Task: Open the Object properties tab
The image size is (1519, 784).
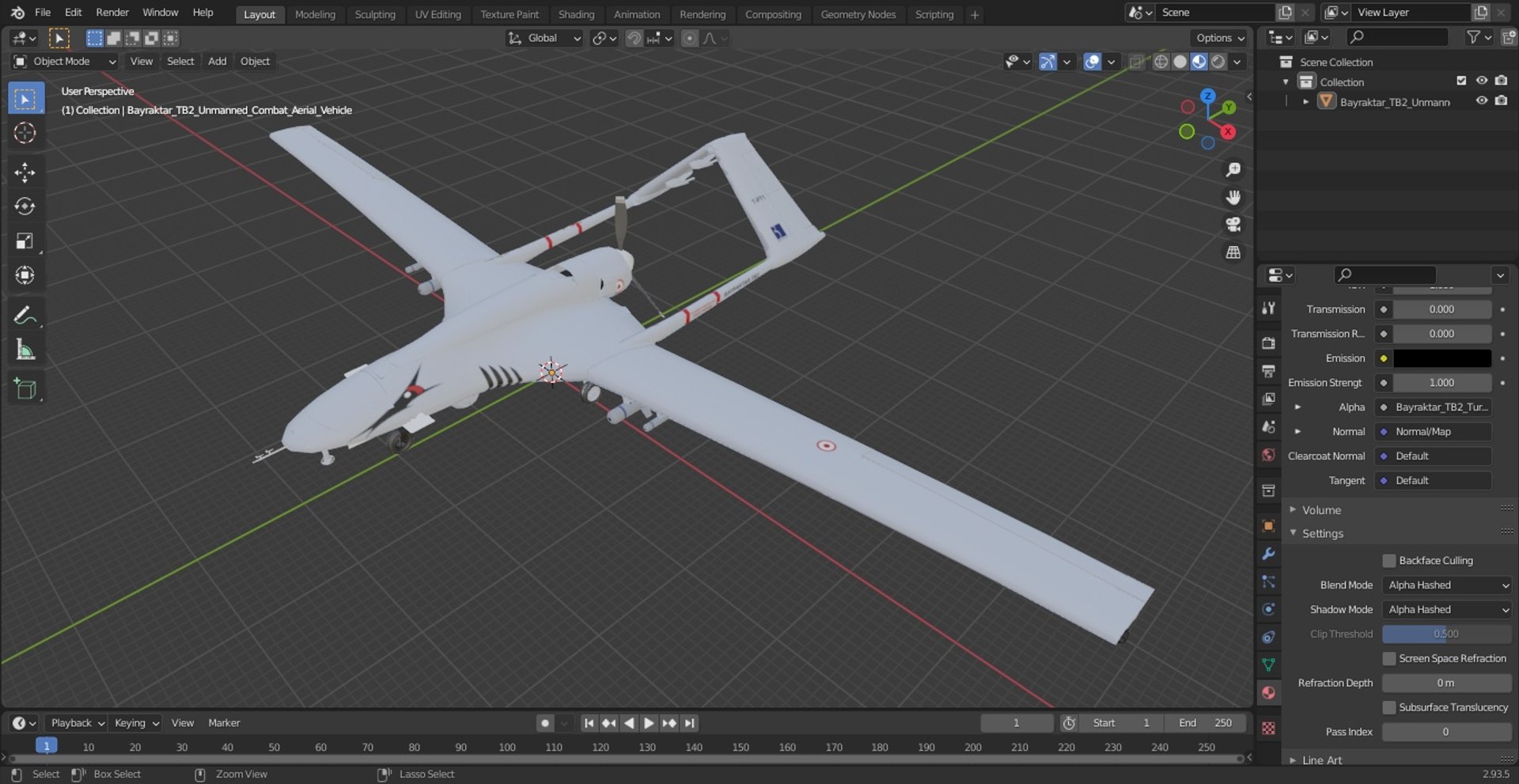Action: tap(1268, 526)
